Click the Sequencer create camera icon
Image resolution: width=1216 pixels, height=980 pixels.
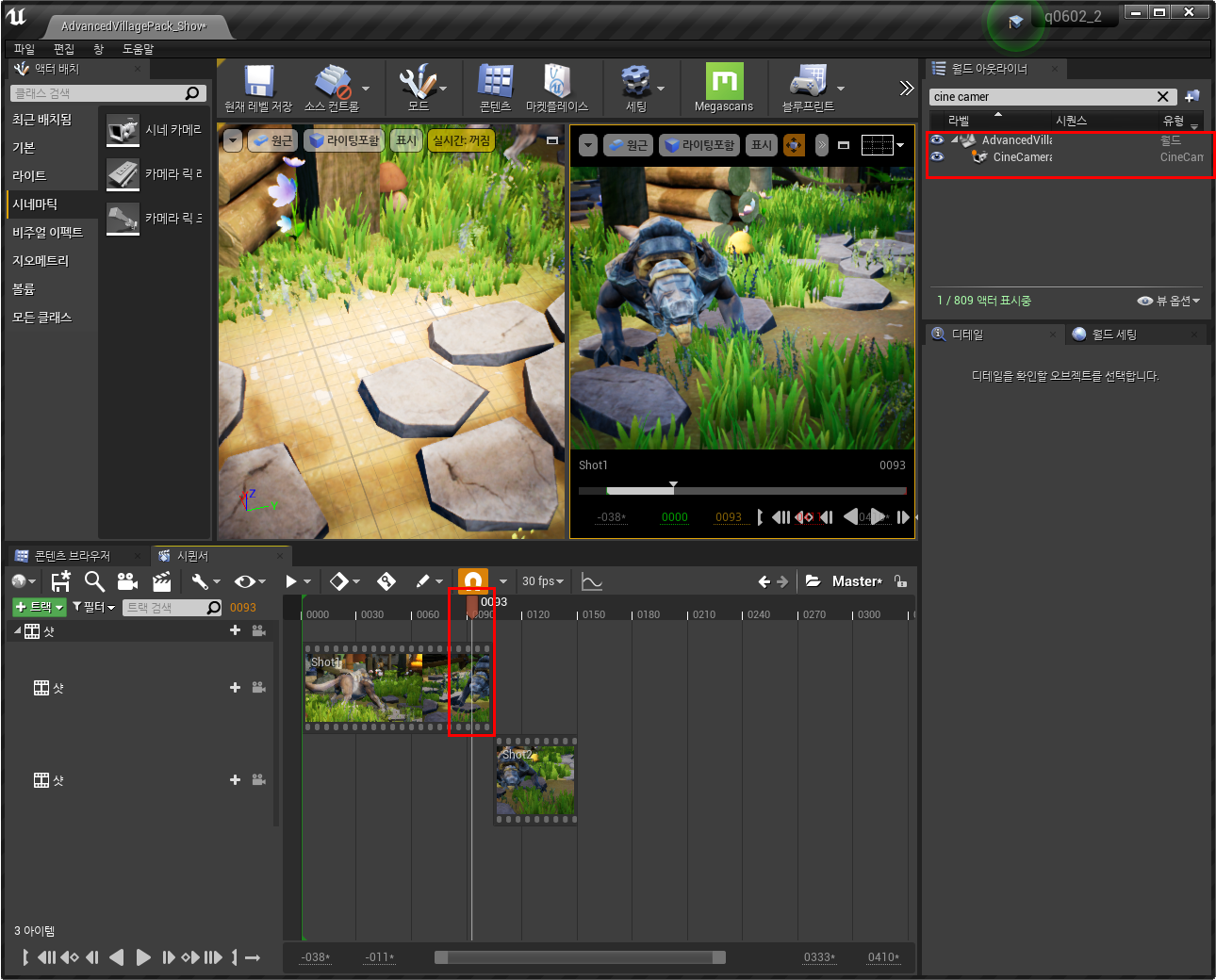pos(127,581)
